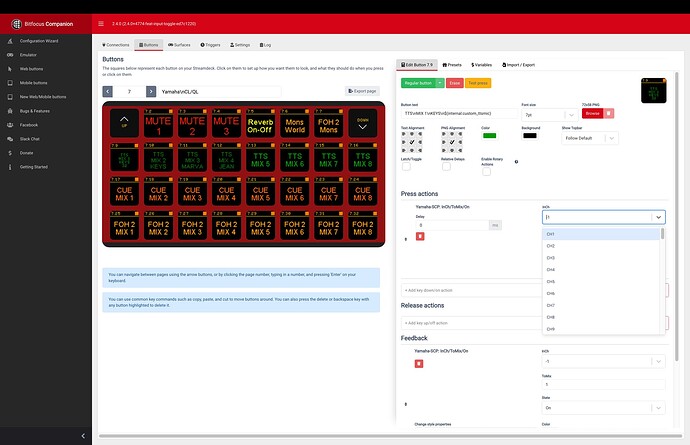Go to the previous button page

pos(107,92)
